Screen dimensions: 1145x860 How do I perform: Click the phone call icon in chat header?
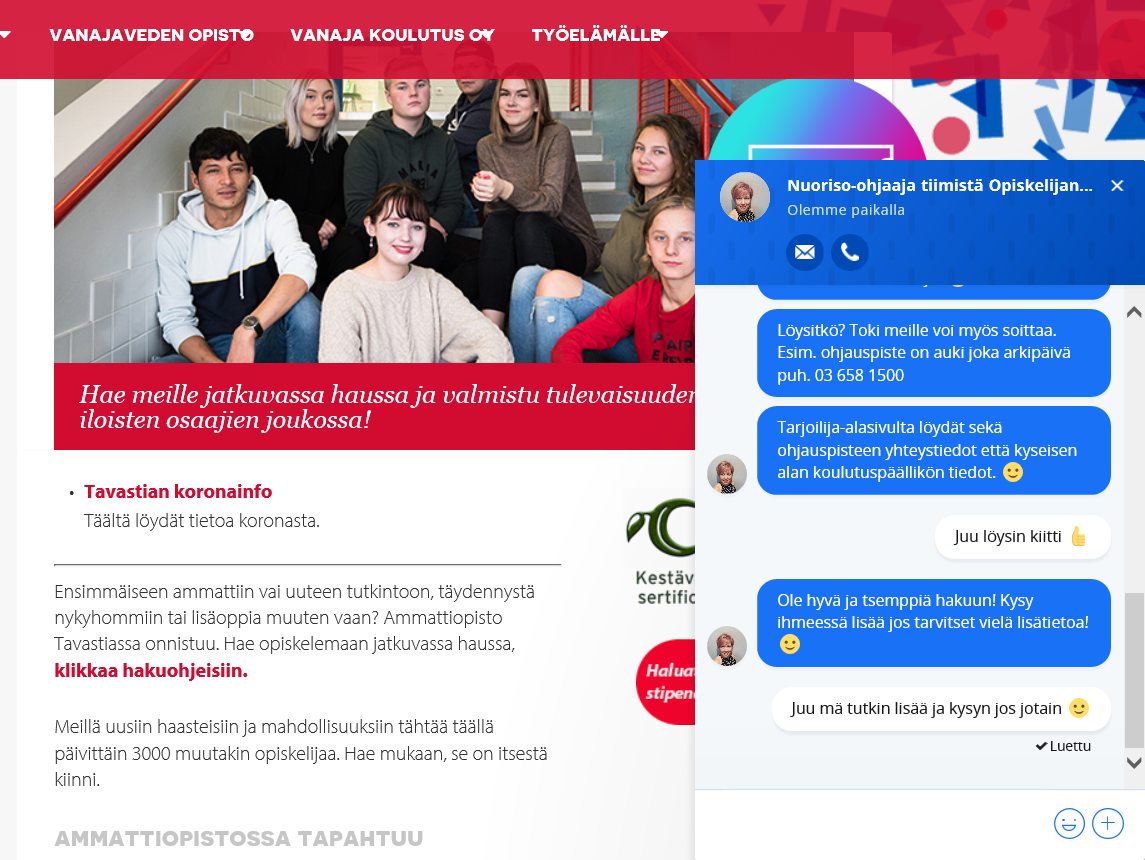click(850, 253)
